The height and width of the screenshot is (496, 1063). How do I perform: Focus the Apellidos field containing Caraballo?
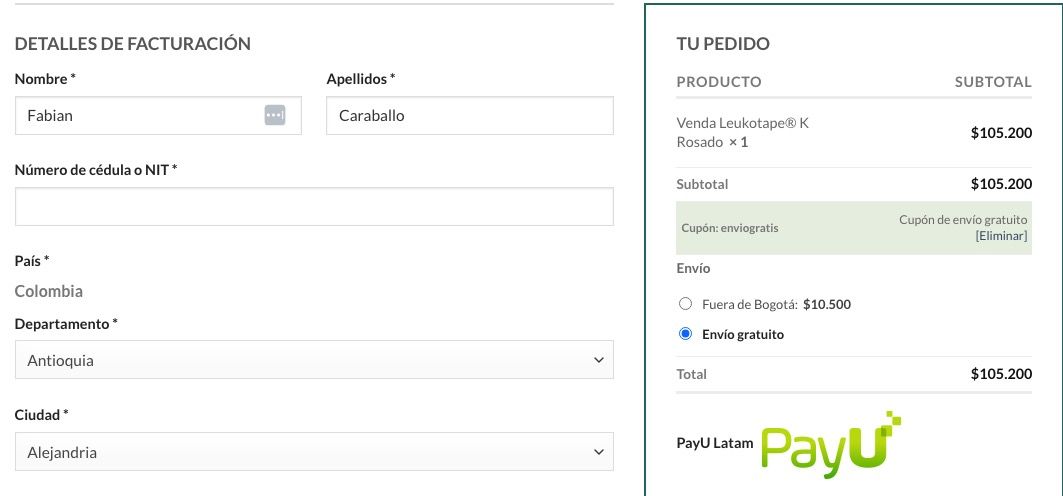tap(470, 115)
